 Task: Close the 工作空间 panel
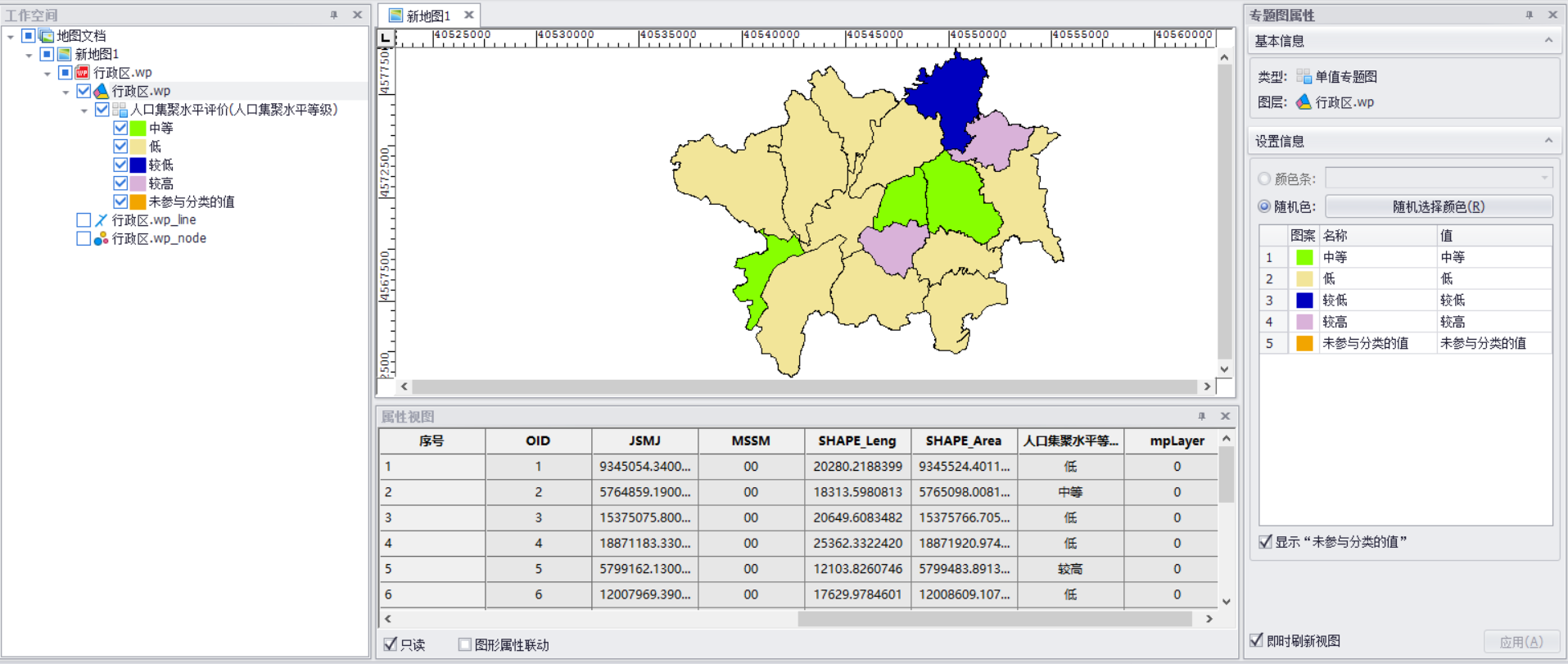(357, 15)
